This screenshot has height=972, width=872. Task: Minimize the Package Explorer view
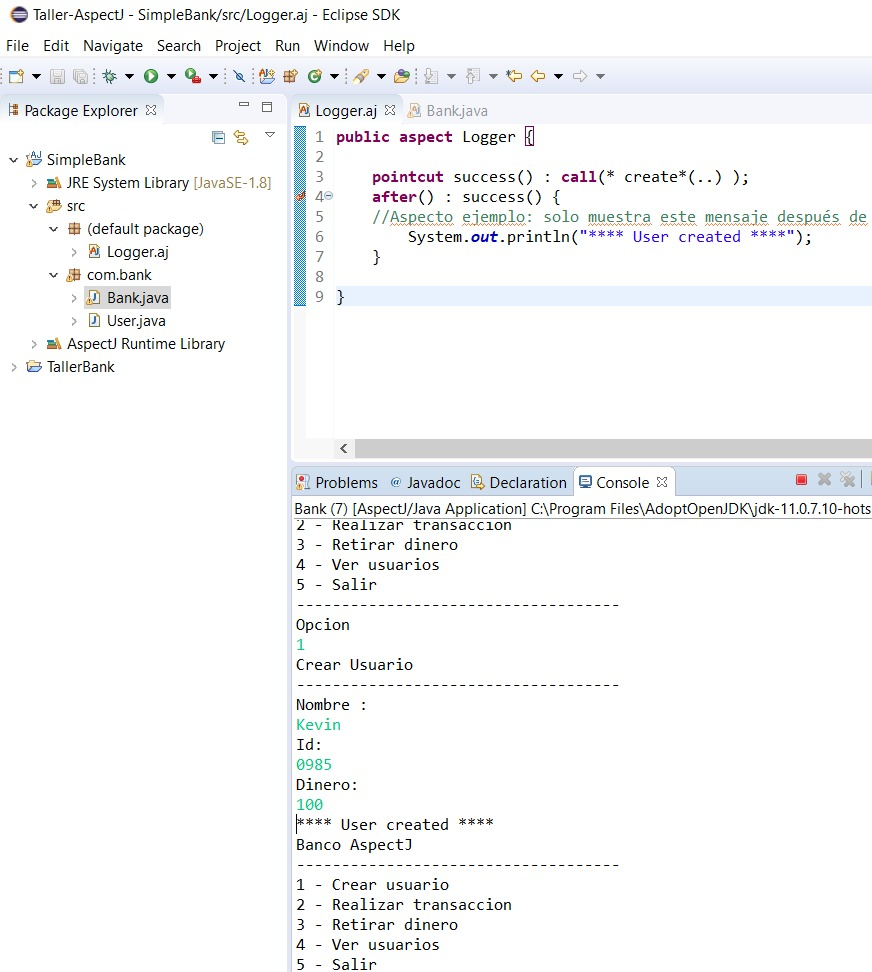coord(244,105)
